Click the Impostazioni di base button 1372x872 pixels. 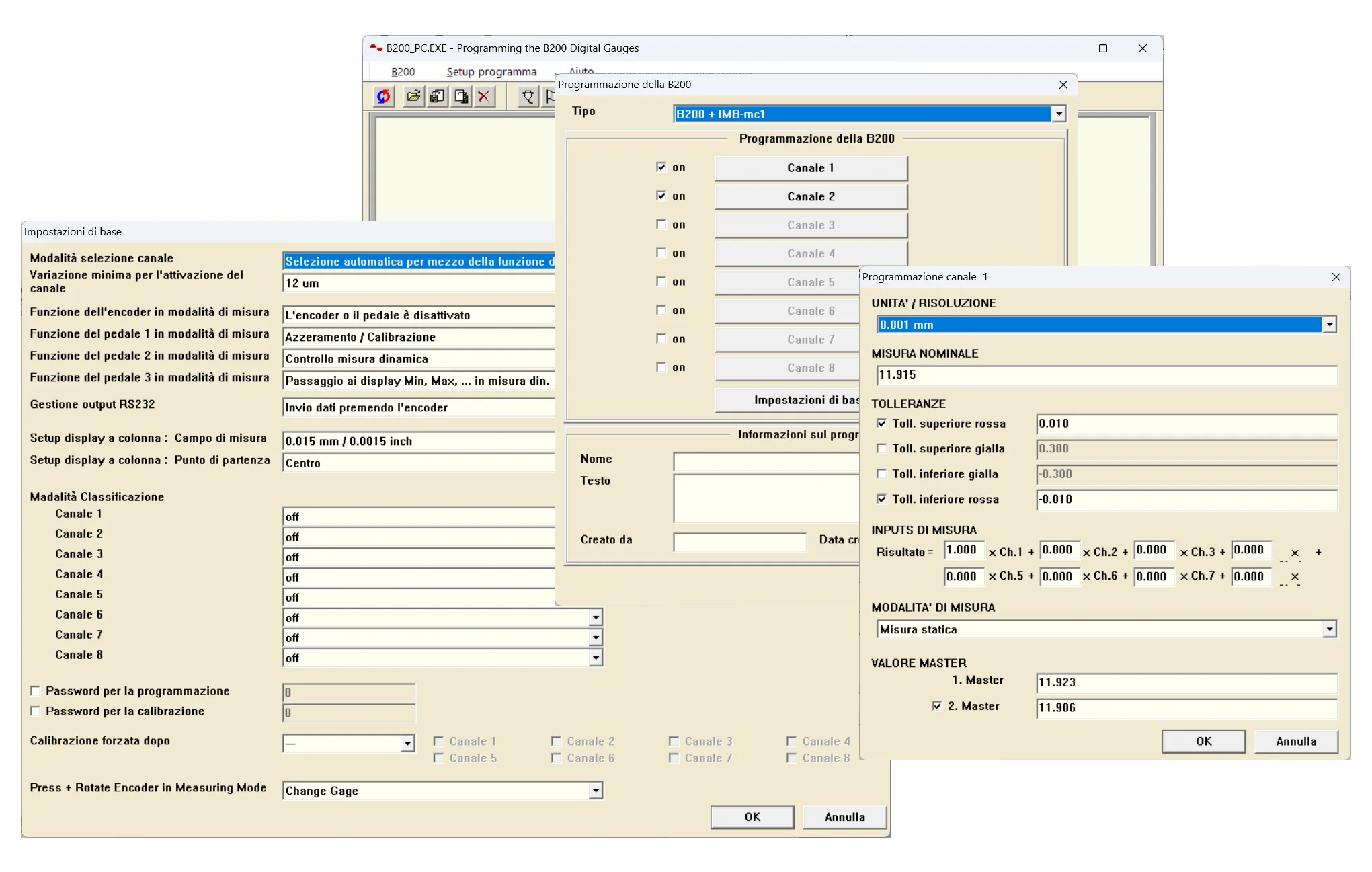pos(787,400)
